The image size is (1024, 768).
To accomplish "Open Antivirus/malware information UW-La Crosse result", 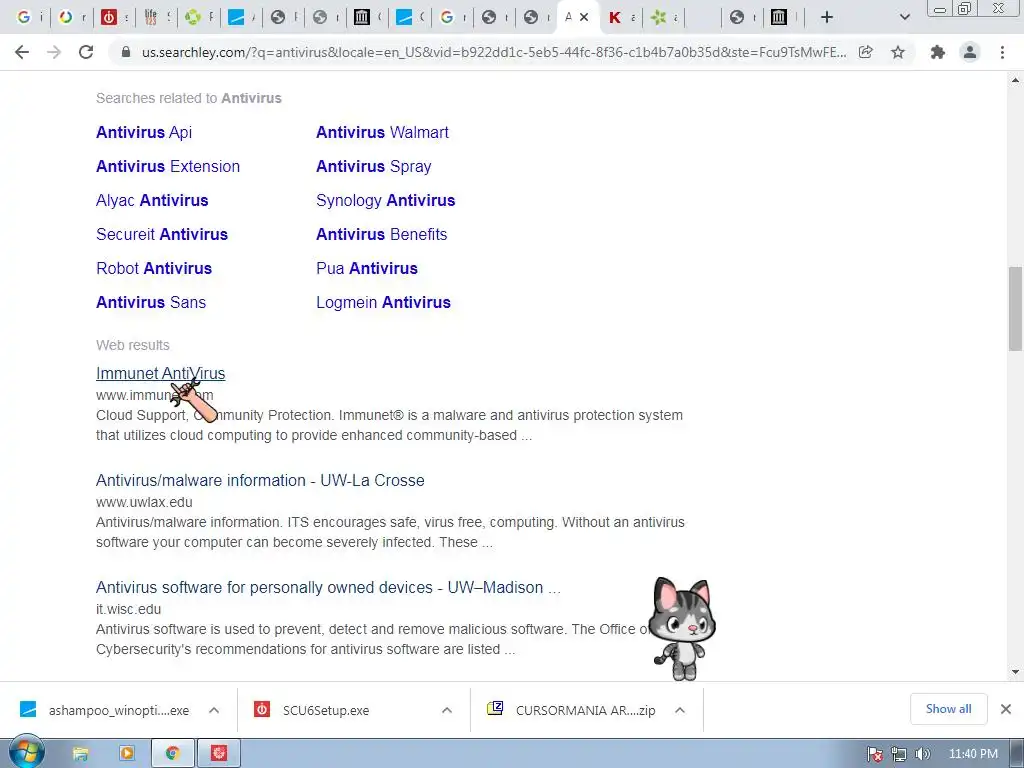I will (260, 480).
